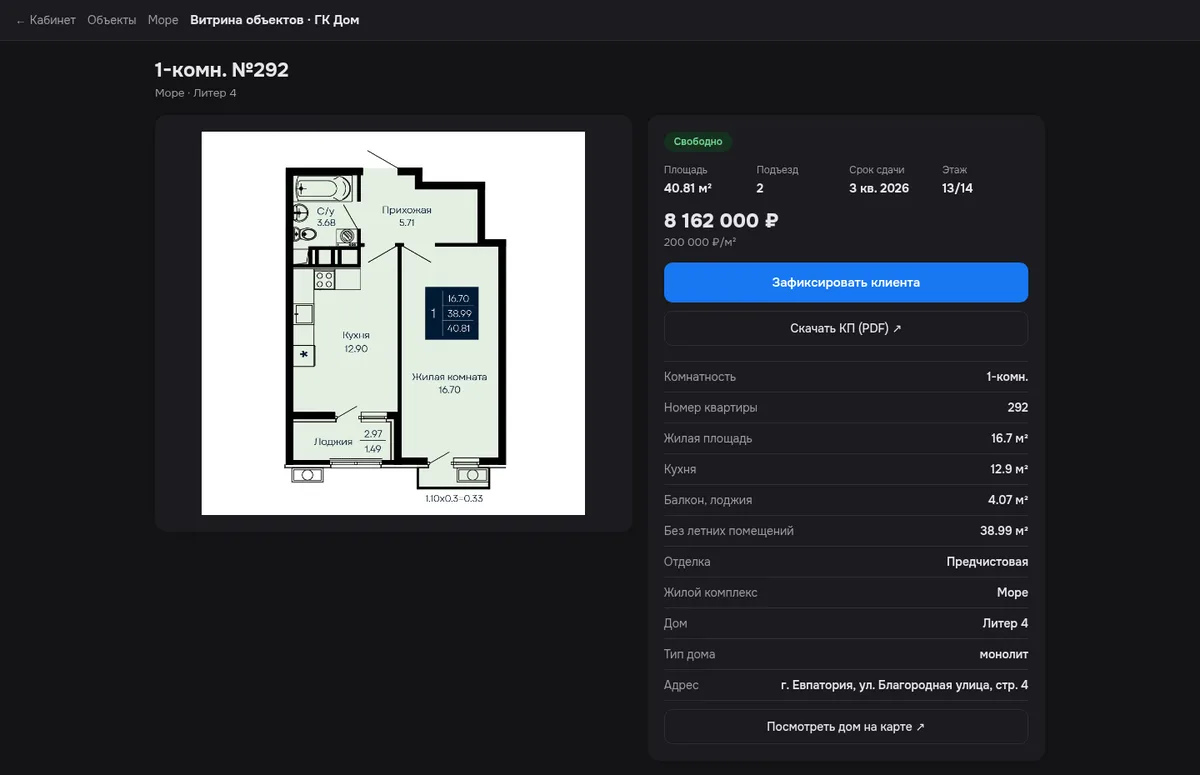This screenshot has width=1200, height=775.
Task: Select the address г. Евпатория, ул. Благородная улица
Action: click(x=904, y=685)
